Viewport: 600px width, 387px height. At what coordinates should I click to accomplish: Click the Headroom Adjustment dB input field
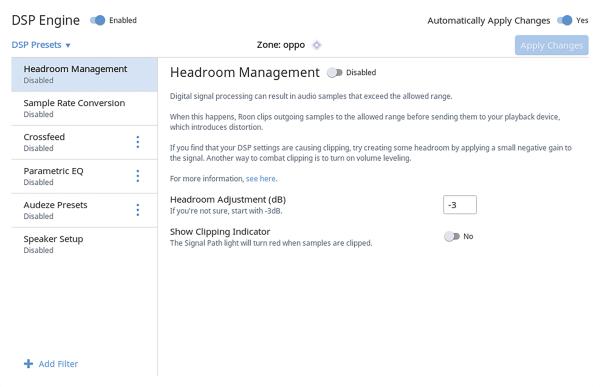[x=460, y=205]
